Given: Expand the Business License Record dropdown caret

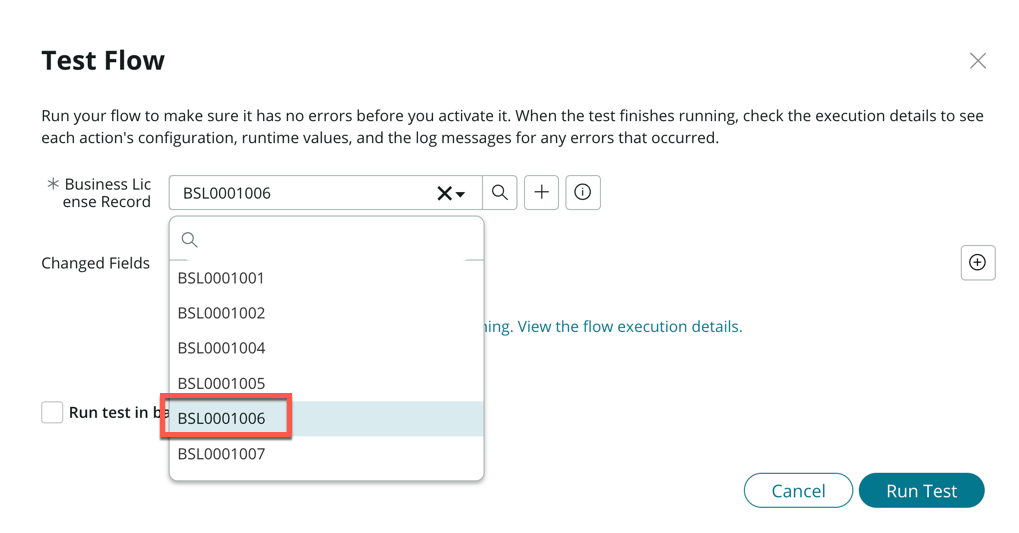Looking at the screenshot, I should 461,194.
